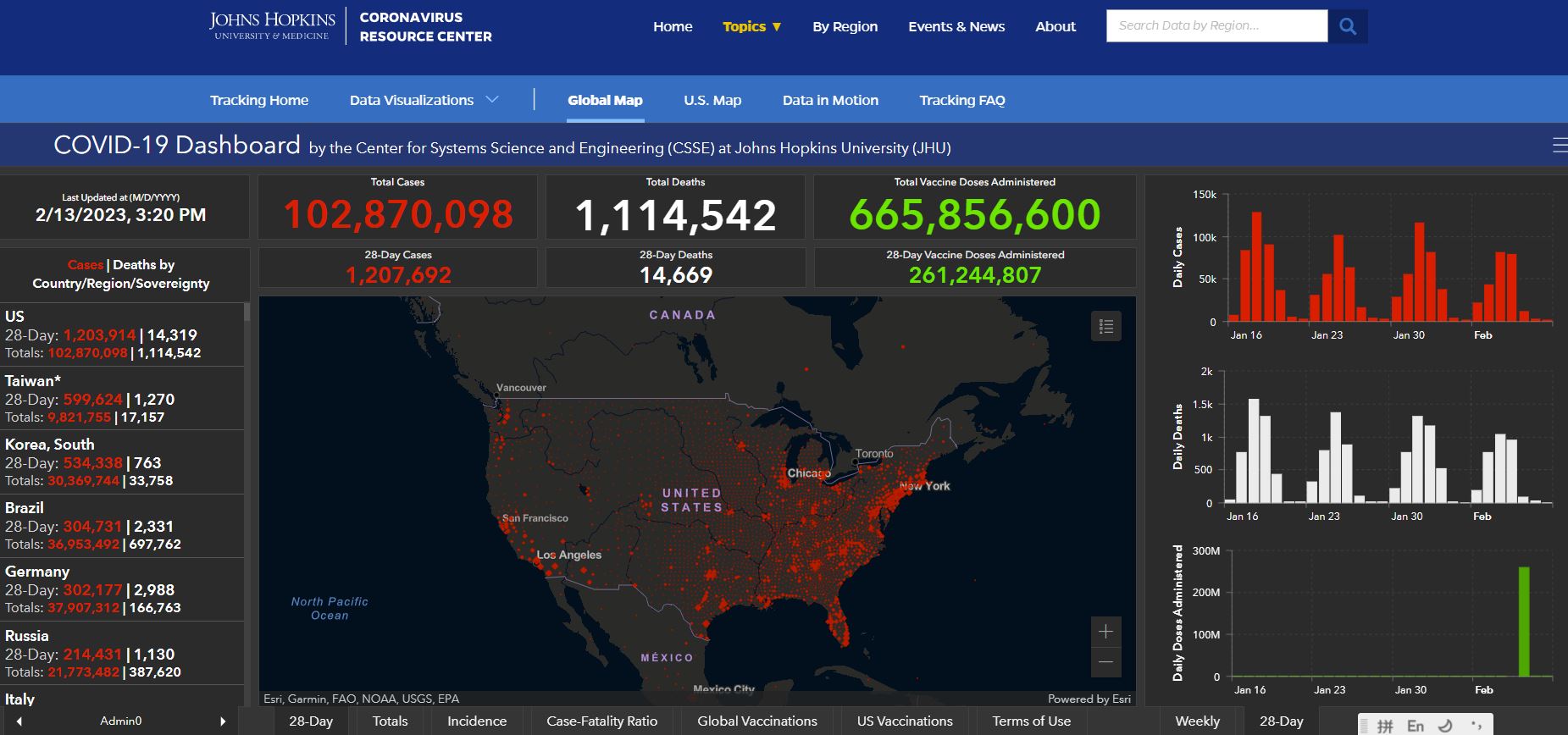The height and width of the screenshot is (735, 1568).
Task: Click the last updated time 2/13/2023, 3:20 PM
Action: 120,215
